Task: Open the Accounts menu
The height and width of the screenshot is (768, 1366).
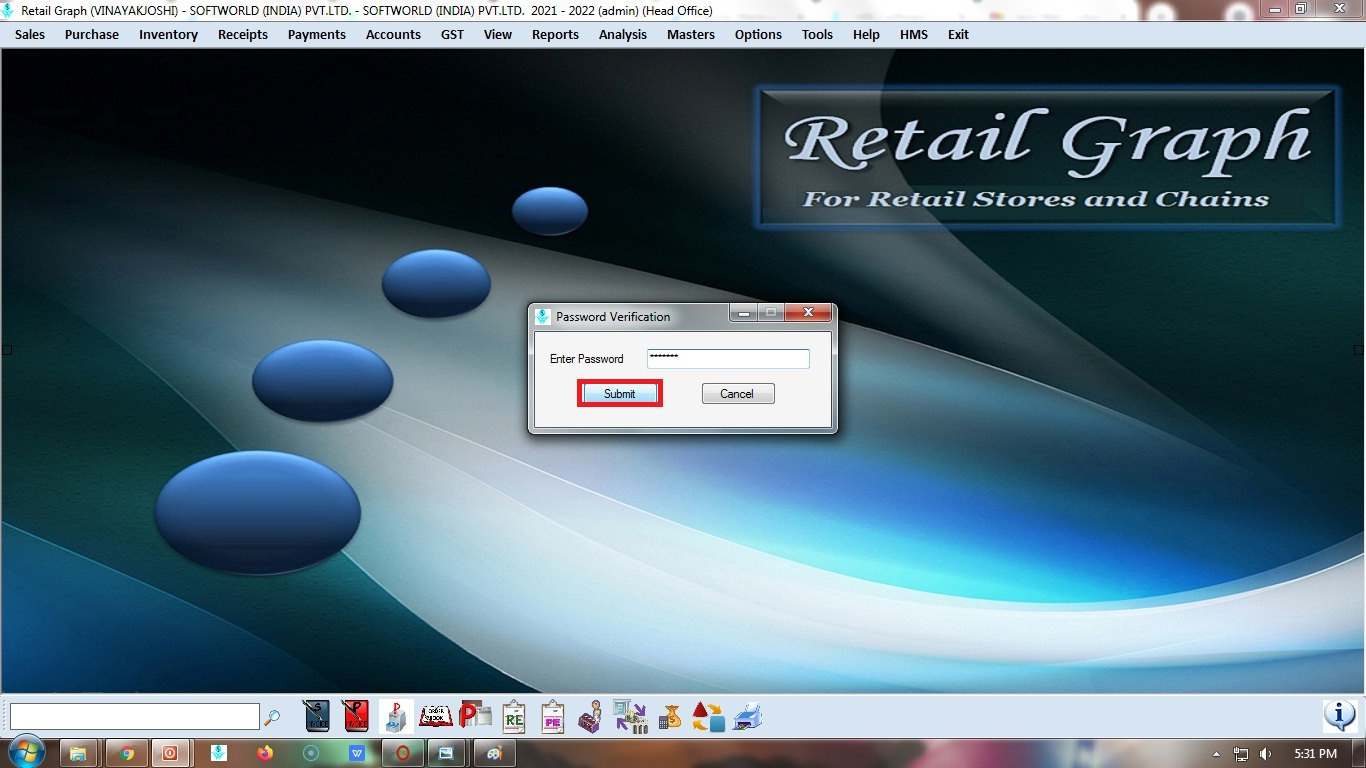Action: pos(393,34)
